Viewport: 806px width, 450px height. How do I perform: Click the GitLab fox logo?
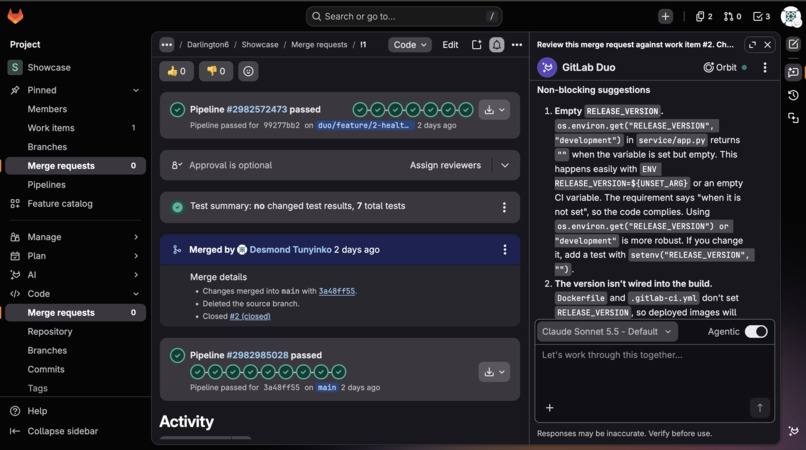pyautogui.click(x=15, y=16)
